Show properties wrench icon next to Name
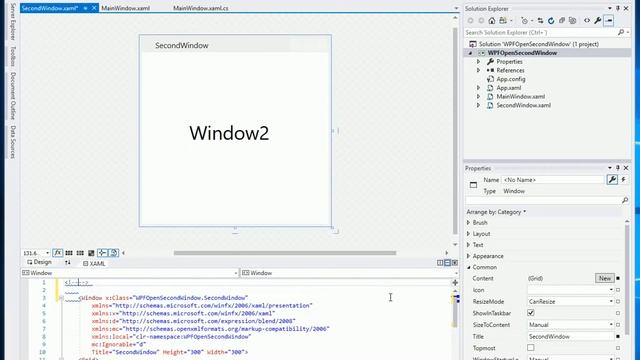The width and height of the screenshot is (640, 360). tap(612, 180)
